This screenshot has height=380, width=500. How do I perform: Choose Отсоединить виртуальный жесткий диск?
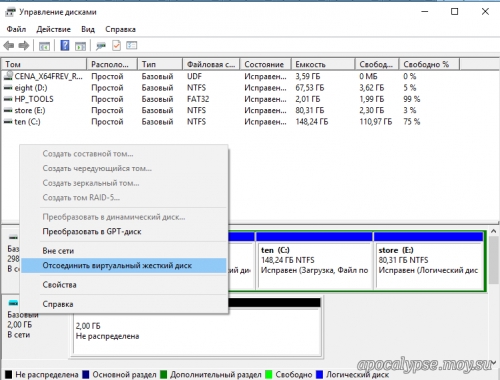[124, 266]
